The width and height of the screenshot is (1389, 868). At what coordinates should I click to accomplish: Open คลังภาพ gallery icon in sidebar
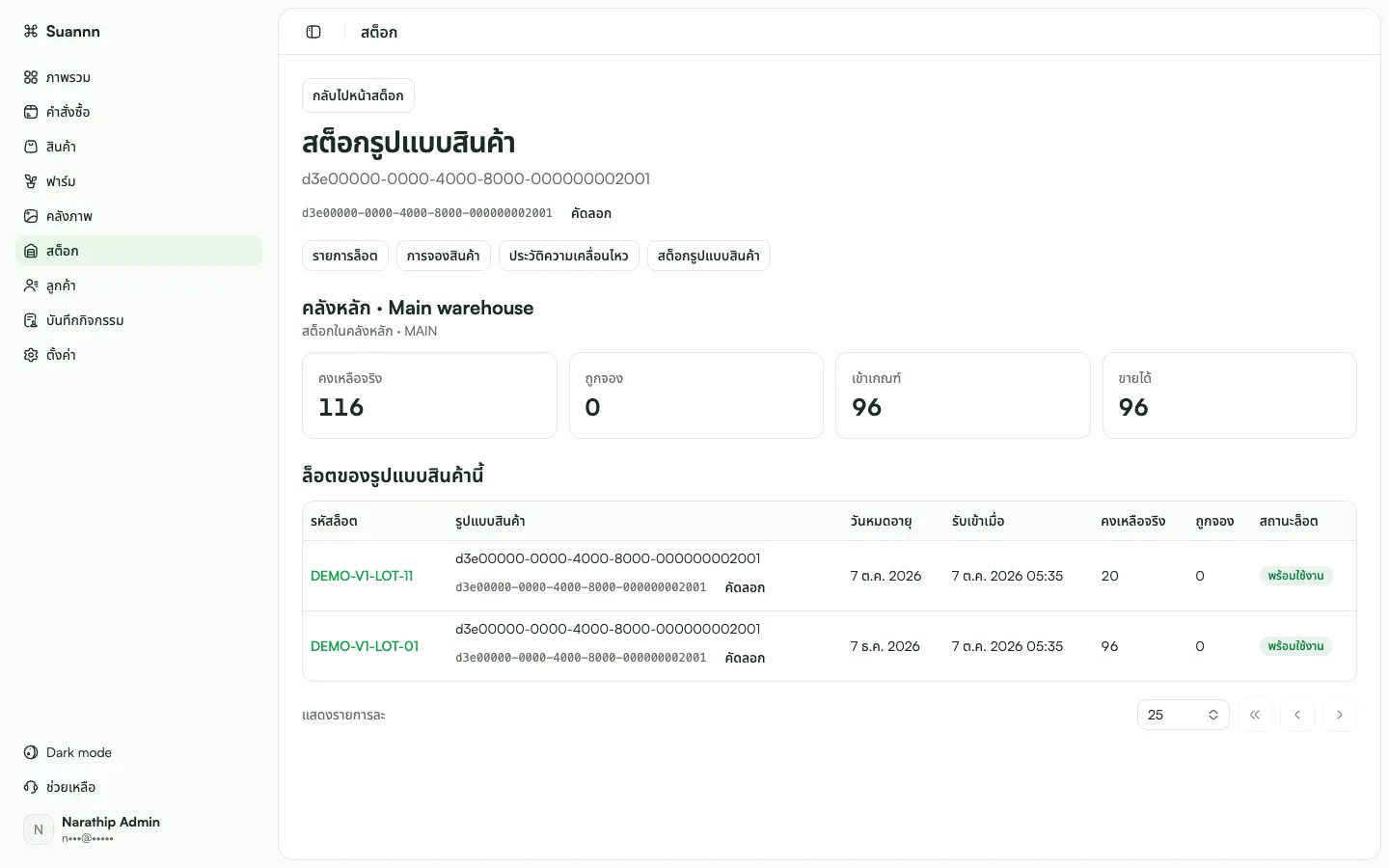click(x=31, y=216)
